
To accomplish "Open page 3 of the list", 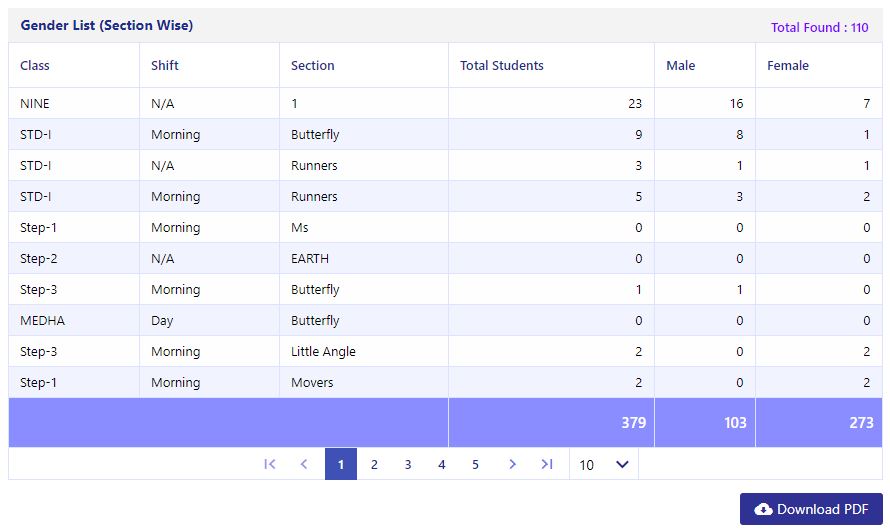I will click(408, 464).
